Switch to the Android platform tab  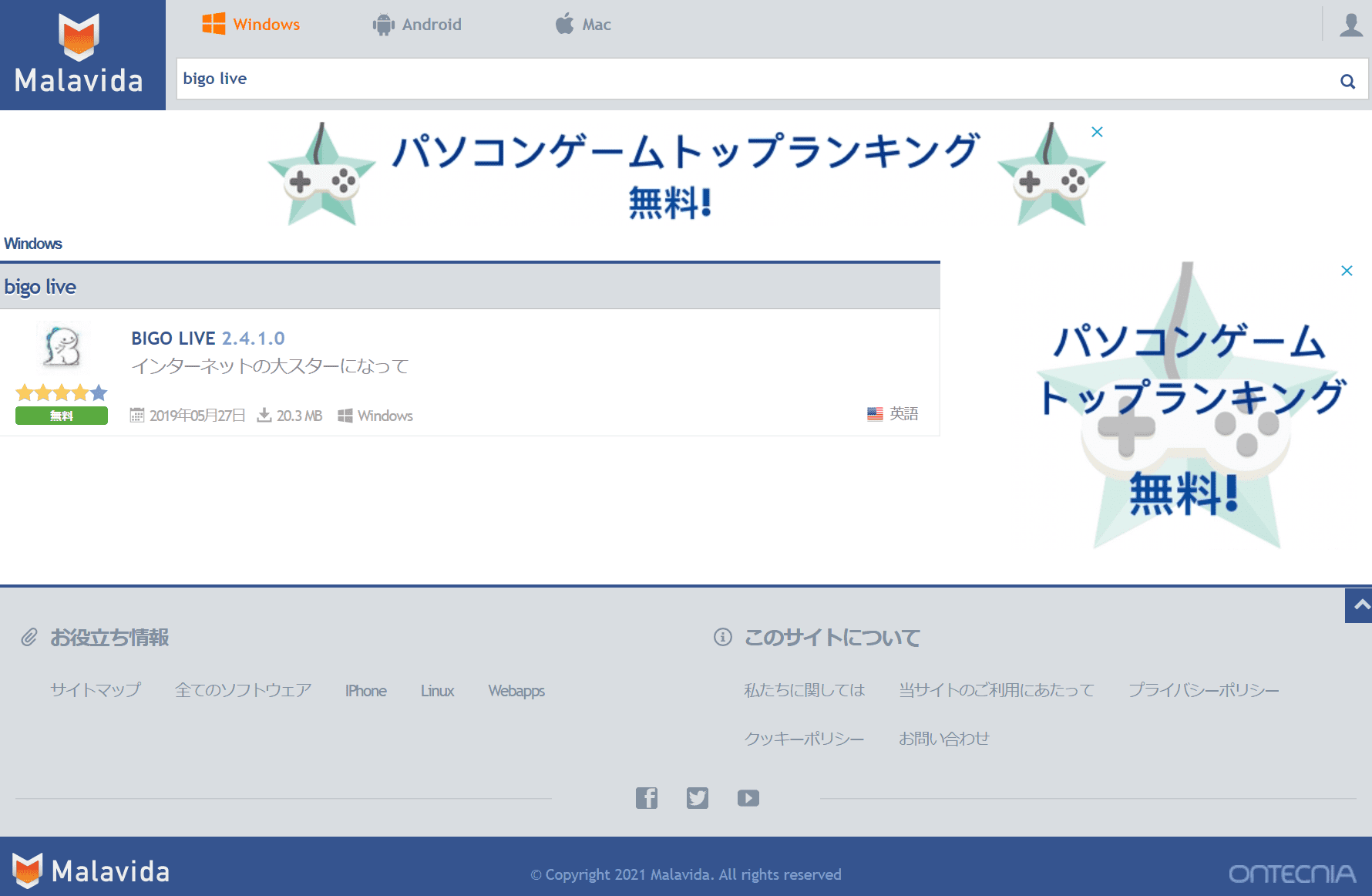point(417,25)
